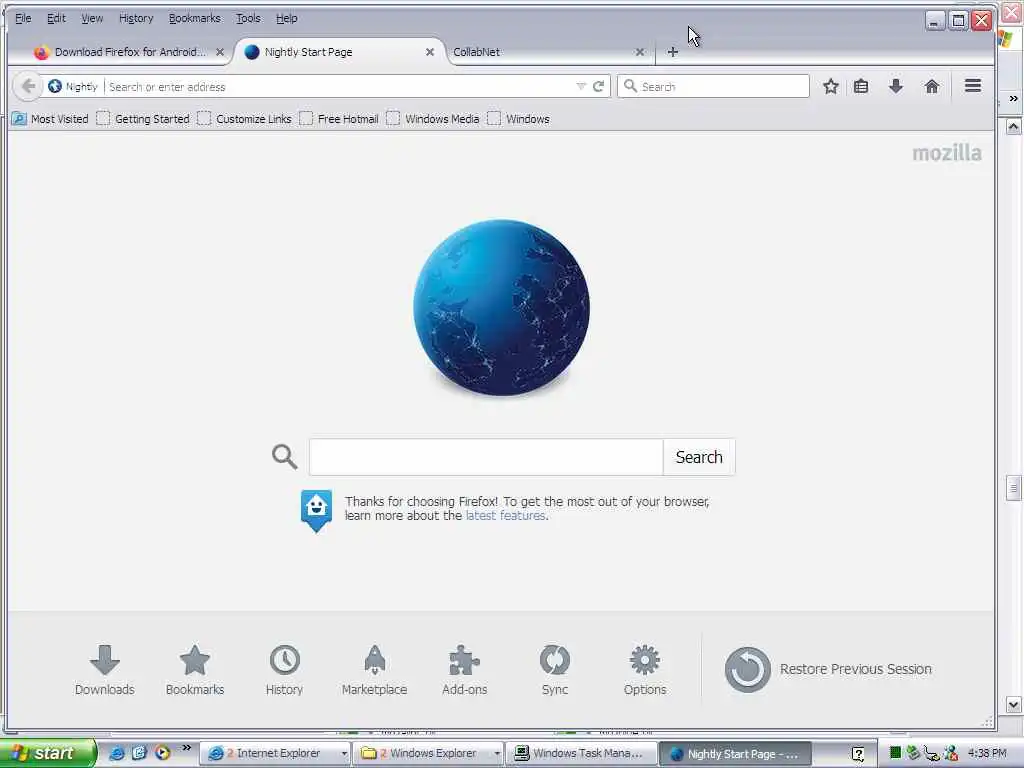Open History shortcut on start page
The height and width of the screenshot is (768, 1024).
[284, 669]
